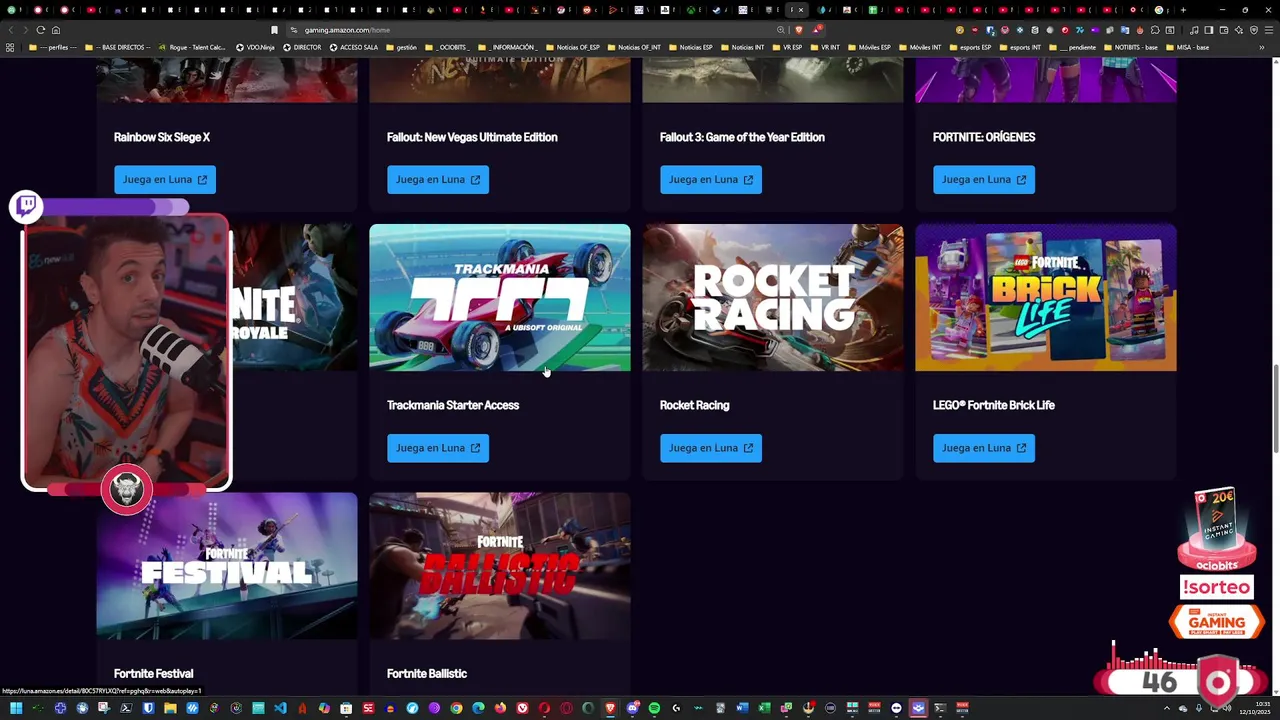
Task: Open the ACCESO SALA bookmark
Action: (x=353, y=47)
